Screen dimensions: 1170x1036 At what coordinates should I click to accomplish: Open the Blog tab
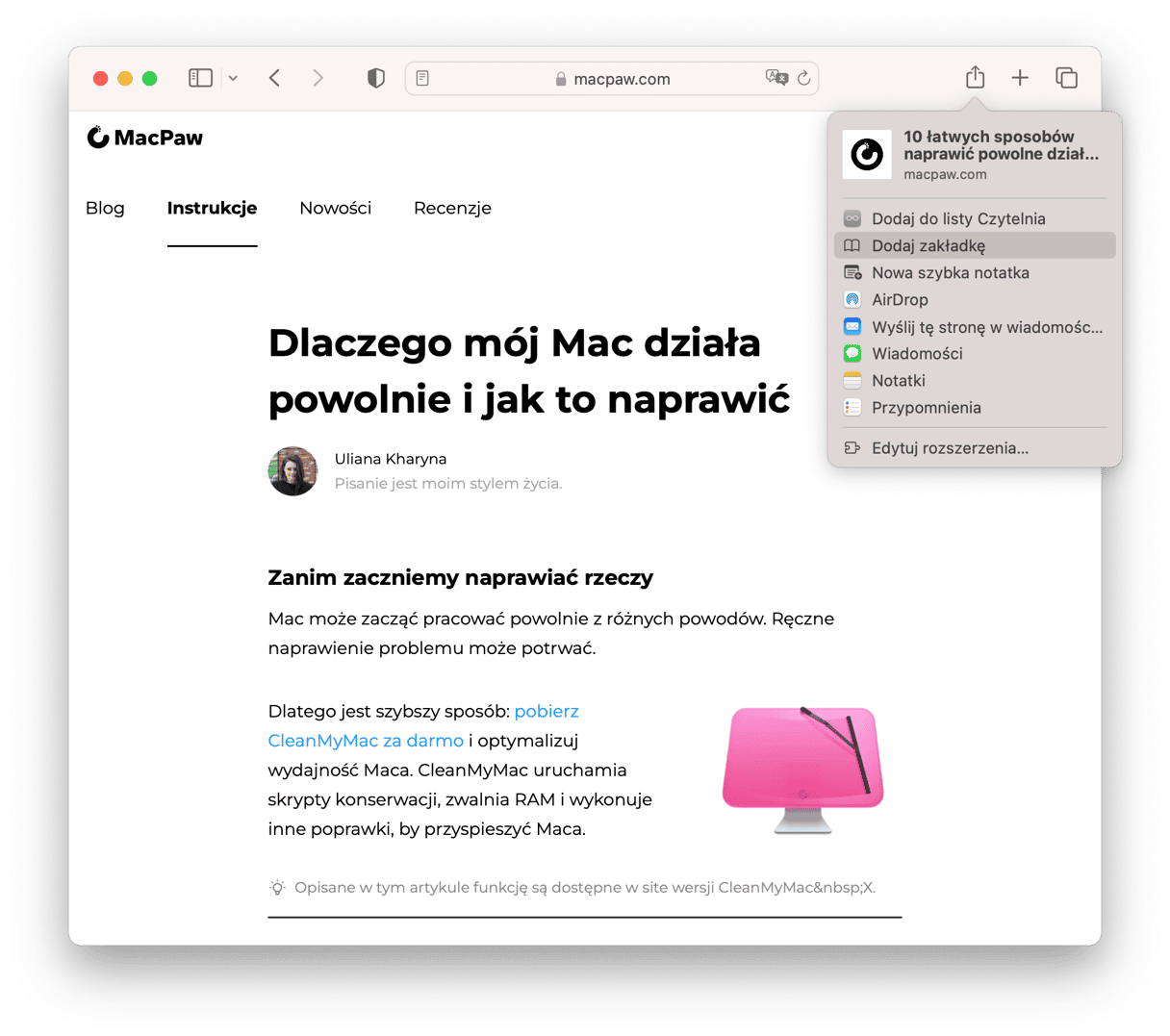coord(105,208)
